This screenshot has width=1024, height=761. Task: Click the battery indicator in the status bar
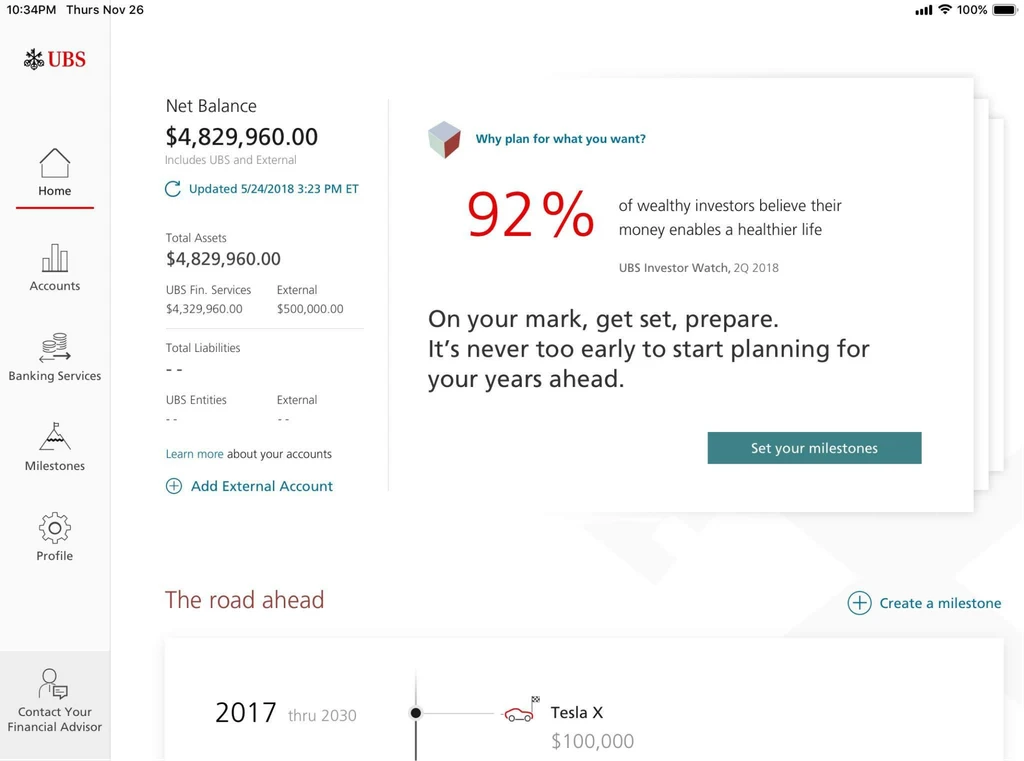1004,9
